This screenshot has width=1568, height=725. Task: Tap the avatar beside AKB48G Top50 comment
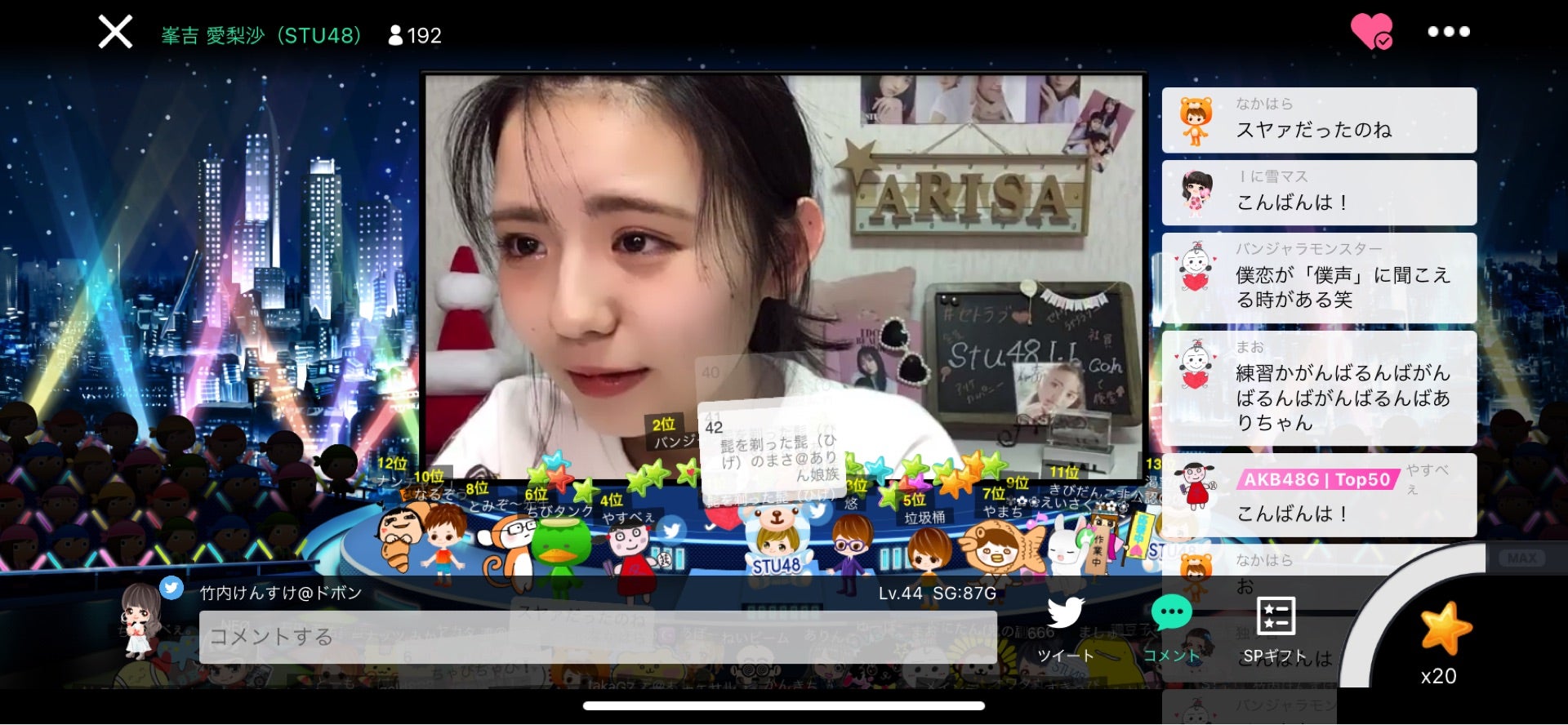click(1196, 485)
